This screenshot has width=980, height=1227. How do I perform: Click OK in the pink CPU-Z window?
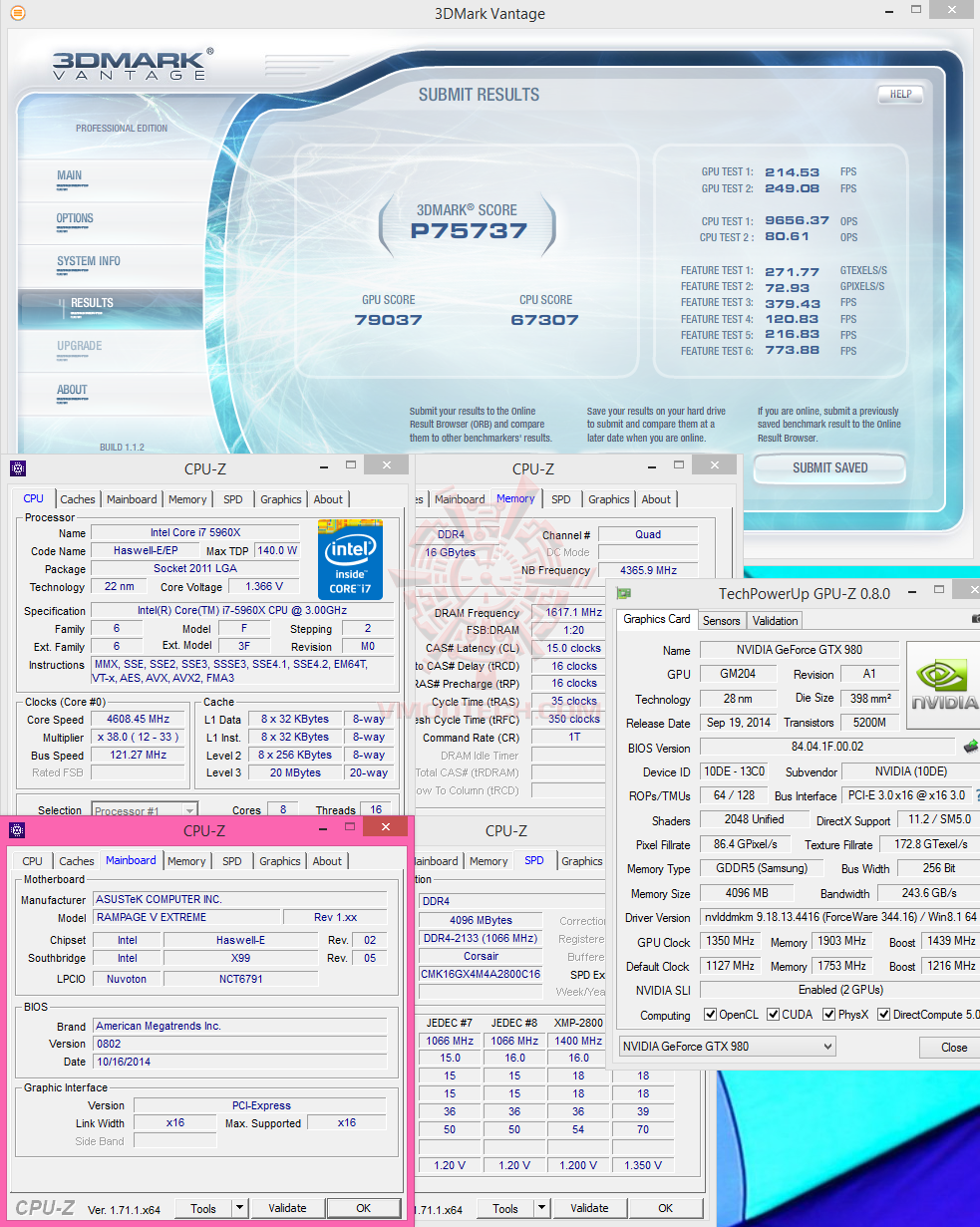click(x=364, y=1208)
